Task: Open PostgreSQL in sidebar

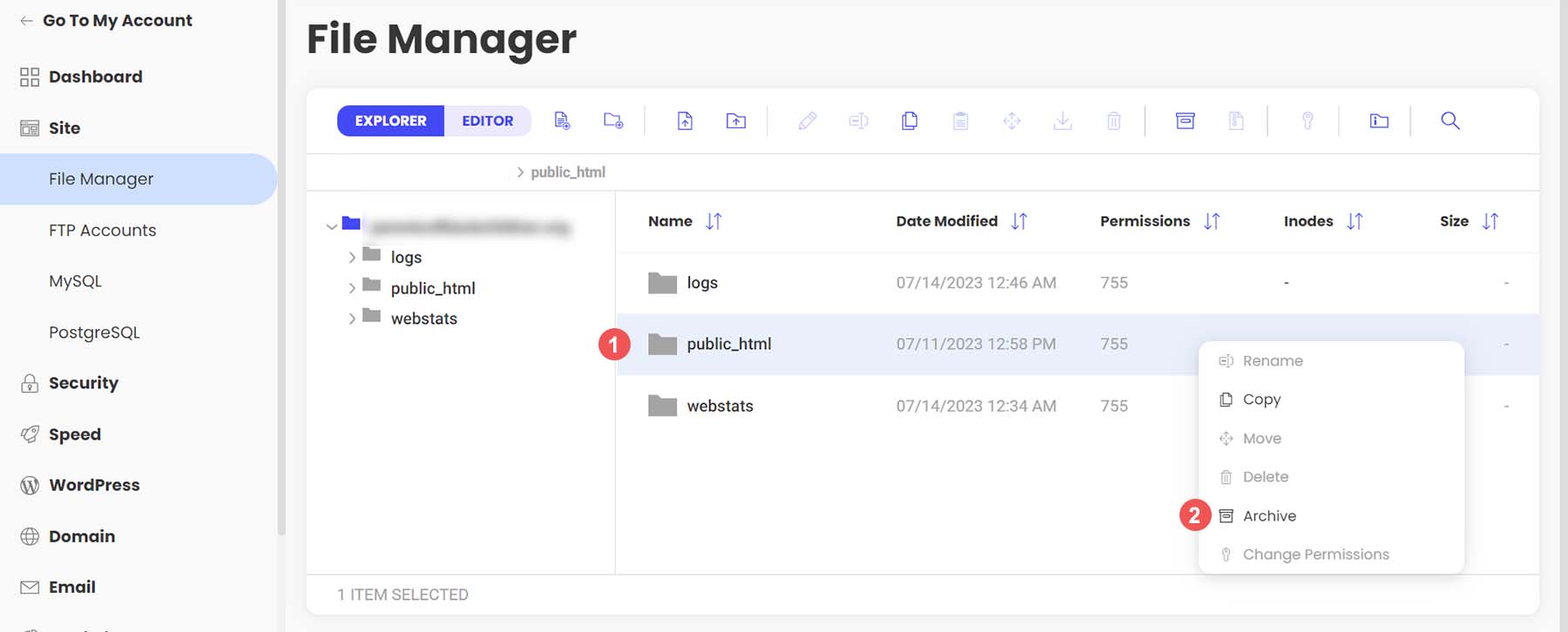Action: [x=94, y=333]
